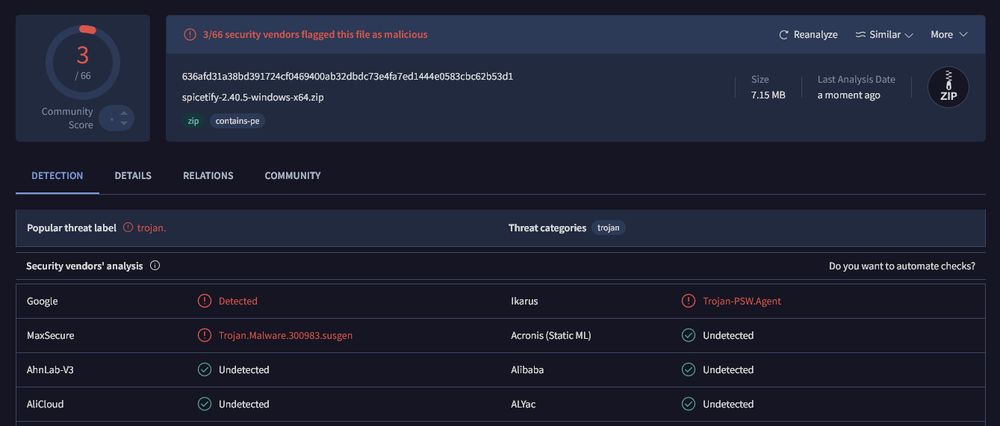Click the MaxSecure vendor name
Screen dimensions: 1000x426
point(51,335)
